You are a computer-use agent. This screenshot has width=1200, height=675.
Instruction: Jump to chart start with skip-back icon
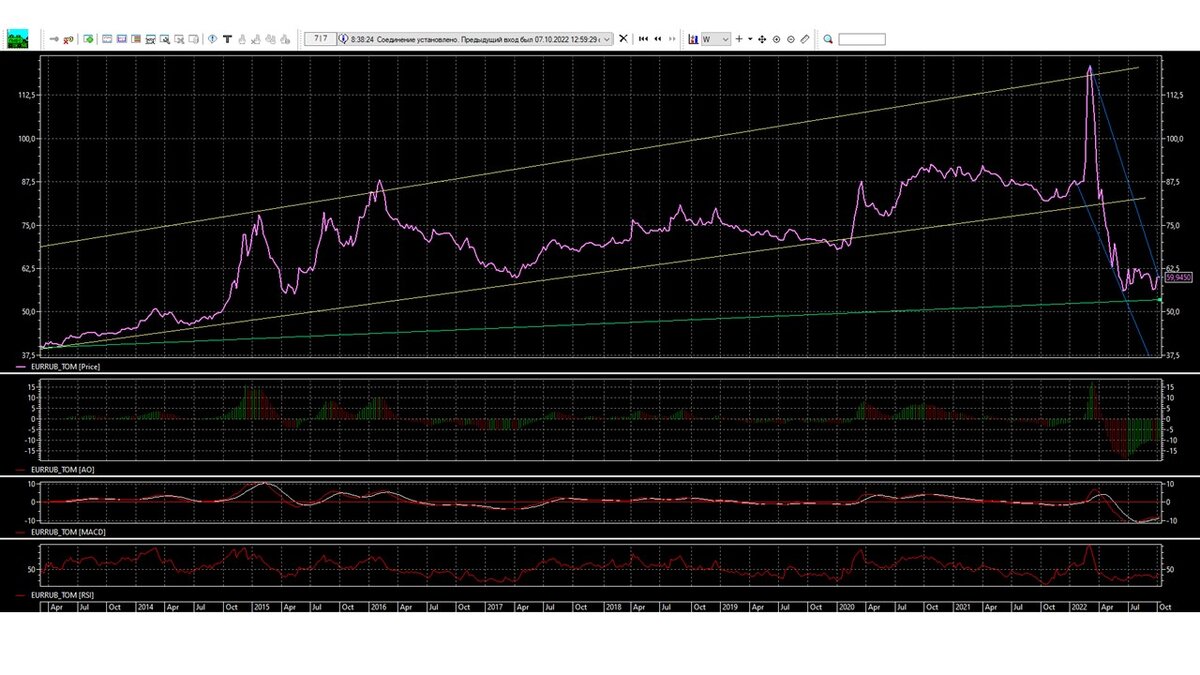click(x=643, y=39)
